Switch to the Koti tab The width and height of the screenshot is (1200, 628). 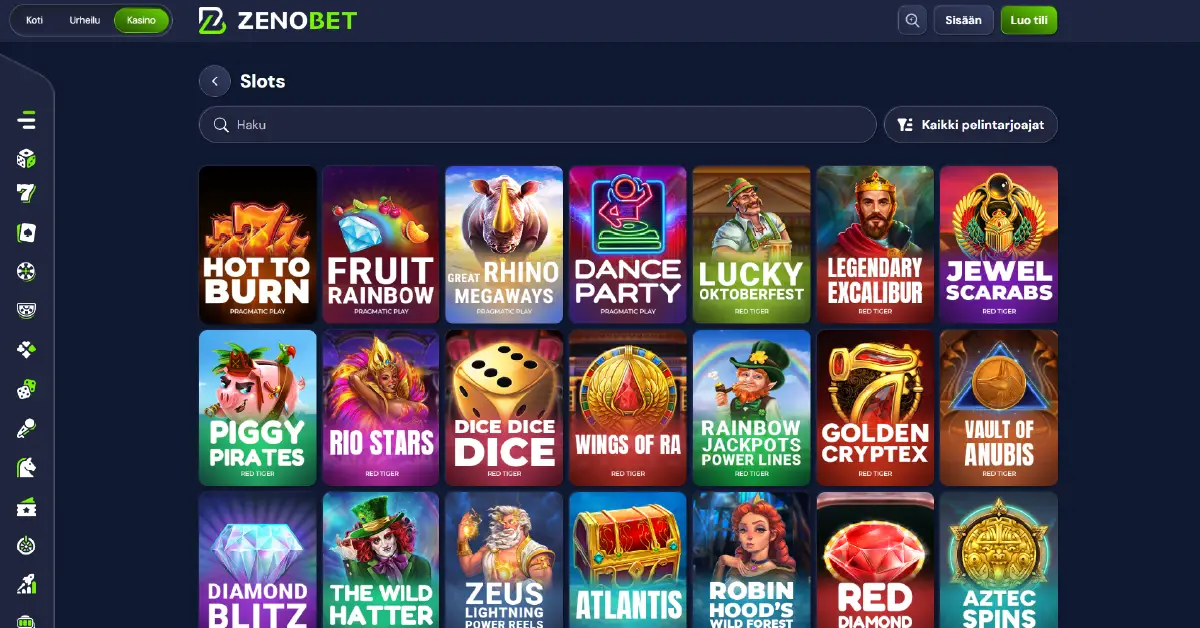[x=35, y=20]
